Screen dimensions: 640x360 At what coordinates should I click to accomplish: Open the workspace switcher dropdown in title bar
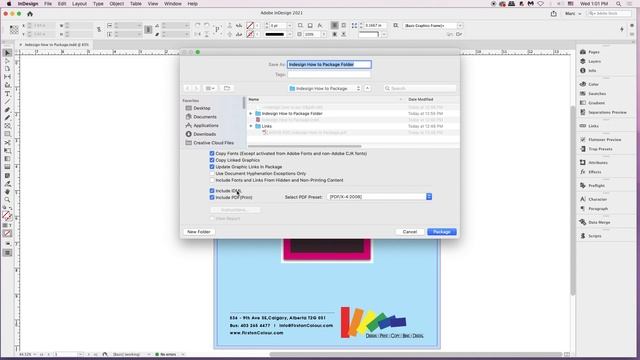click(573, 13)
